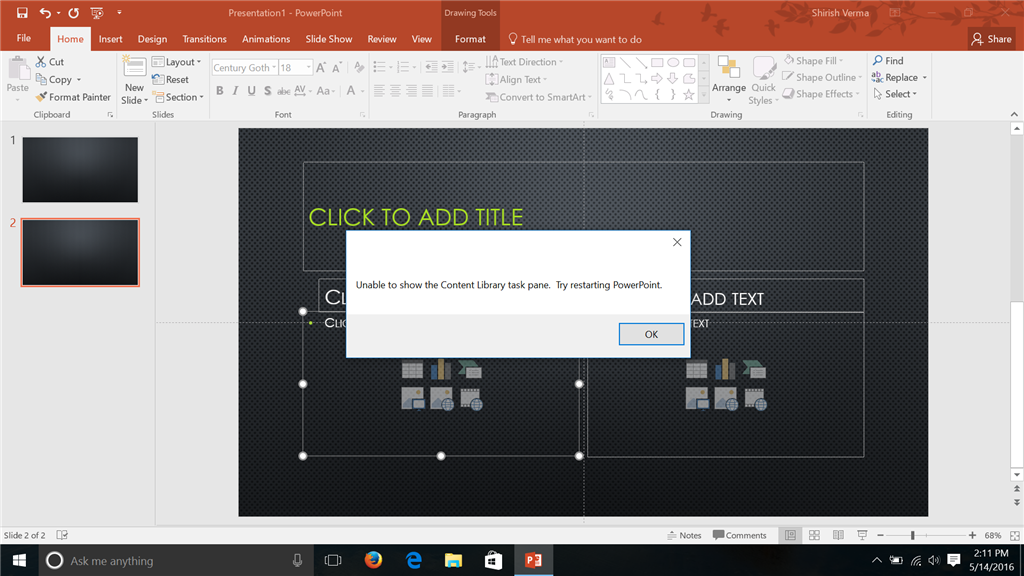Toggle Bold formatting
1024x576 pixels.
(x=219, y=91)
